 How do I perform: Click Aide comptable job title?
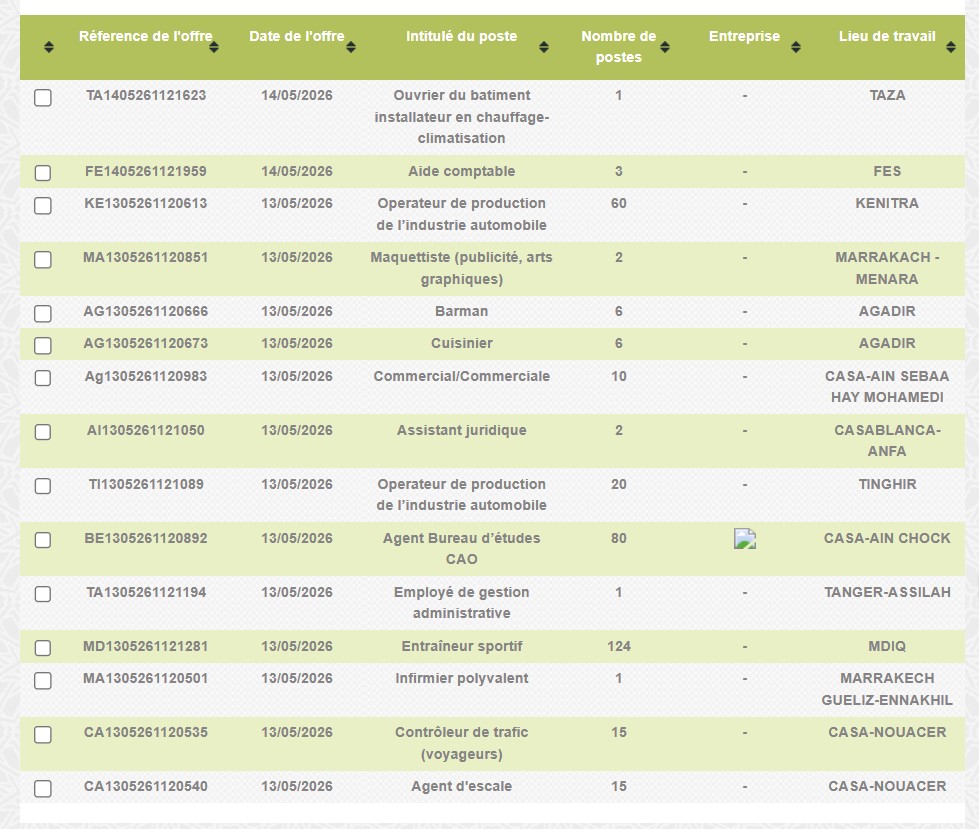[x=461, y=172]
